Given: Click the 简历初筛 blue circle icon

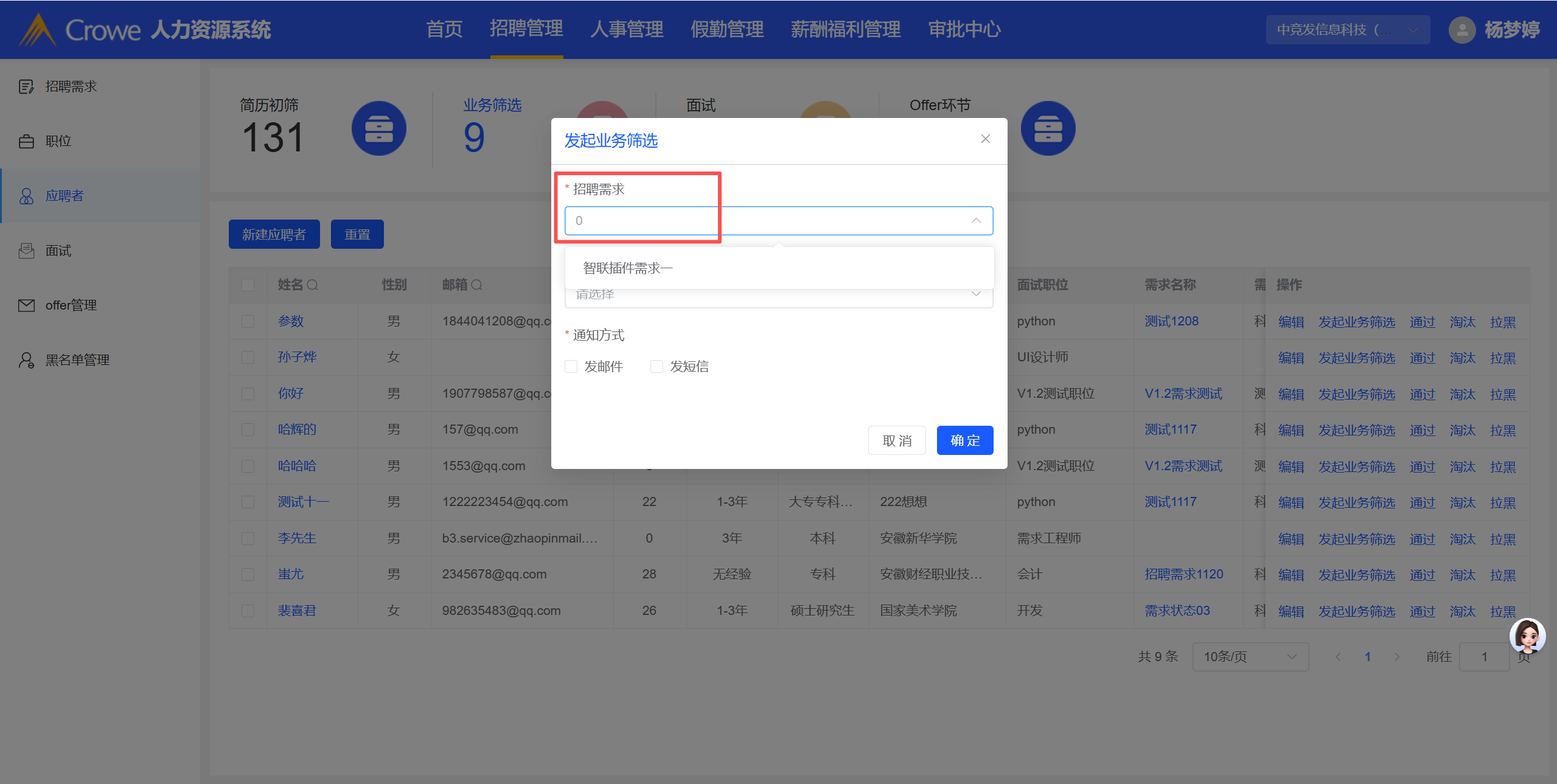Looking at the screenshot, I should pyautogui.click(x=378, y=128).
